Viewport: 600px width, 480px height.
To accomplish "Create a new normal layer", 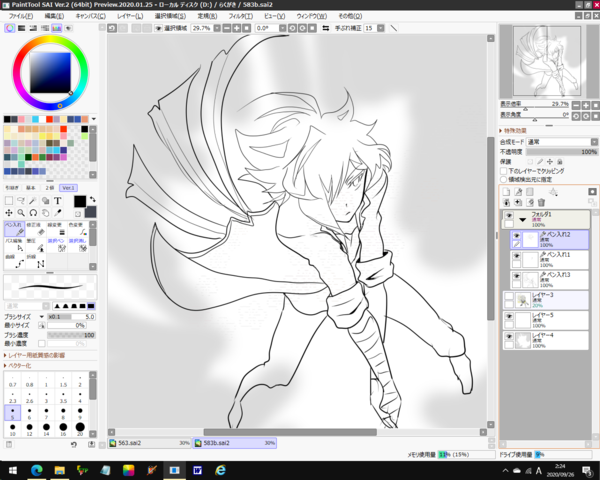I will (506, 192).
